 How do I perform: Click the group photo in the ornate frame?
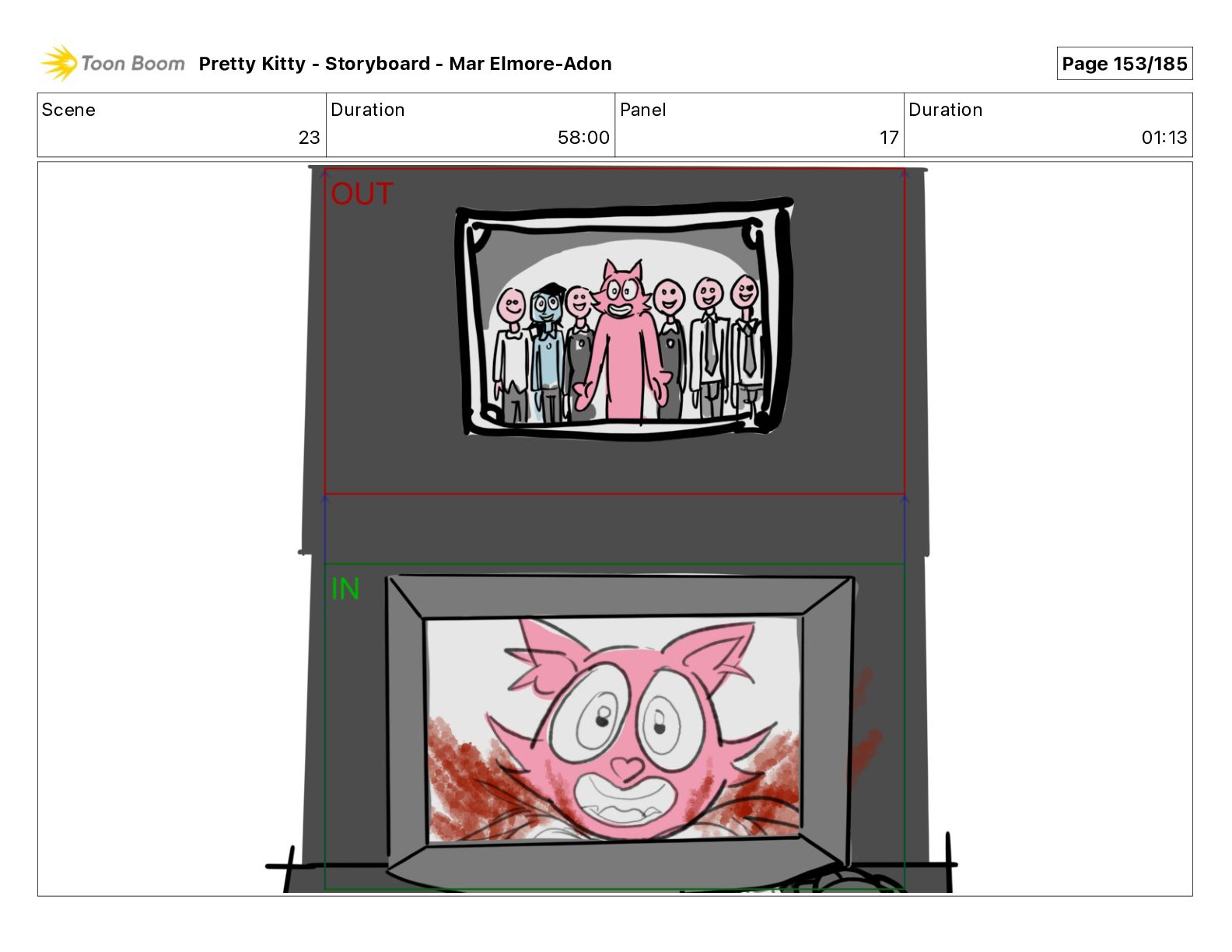click(624, 318)
